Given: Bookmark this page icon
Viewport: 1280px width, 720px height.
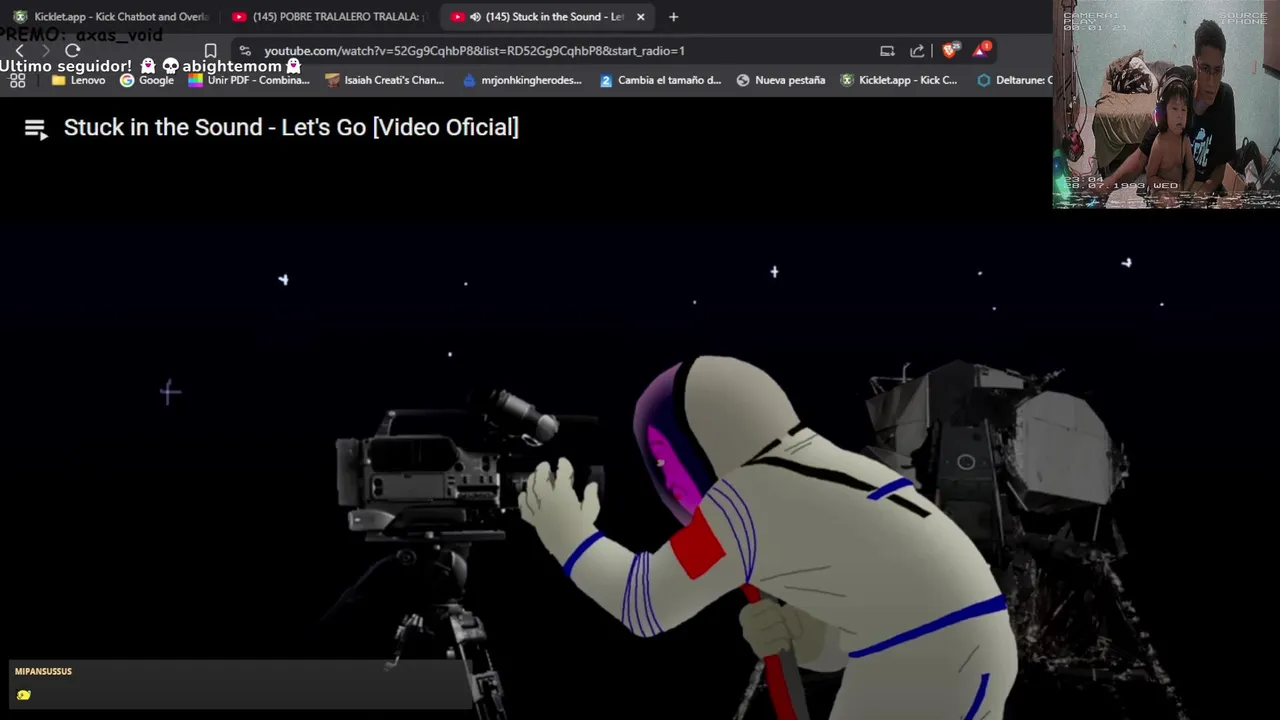Looking at the screenshot, I should [x=210, y=51].
